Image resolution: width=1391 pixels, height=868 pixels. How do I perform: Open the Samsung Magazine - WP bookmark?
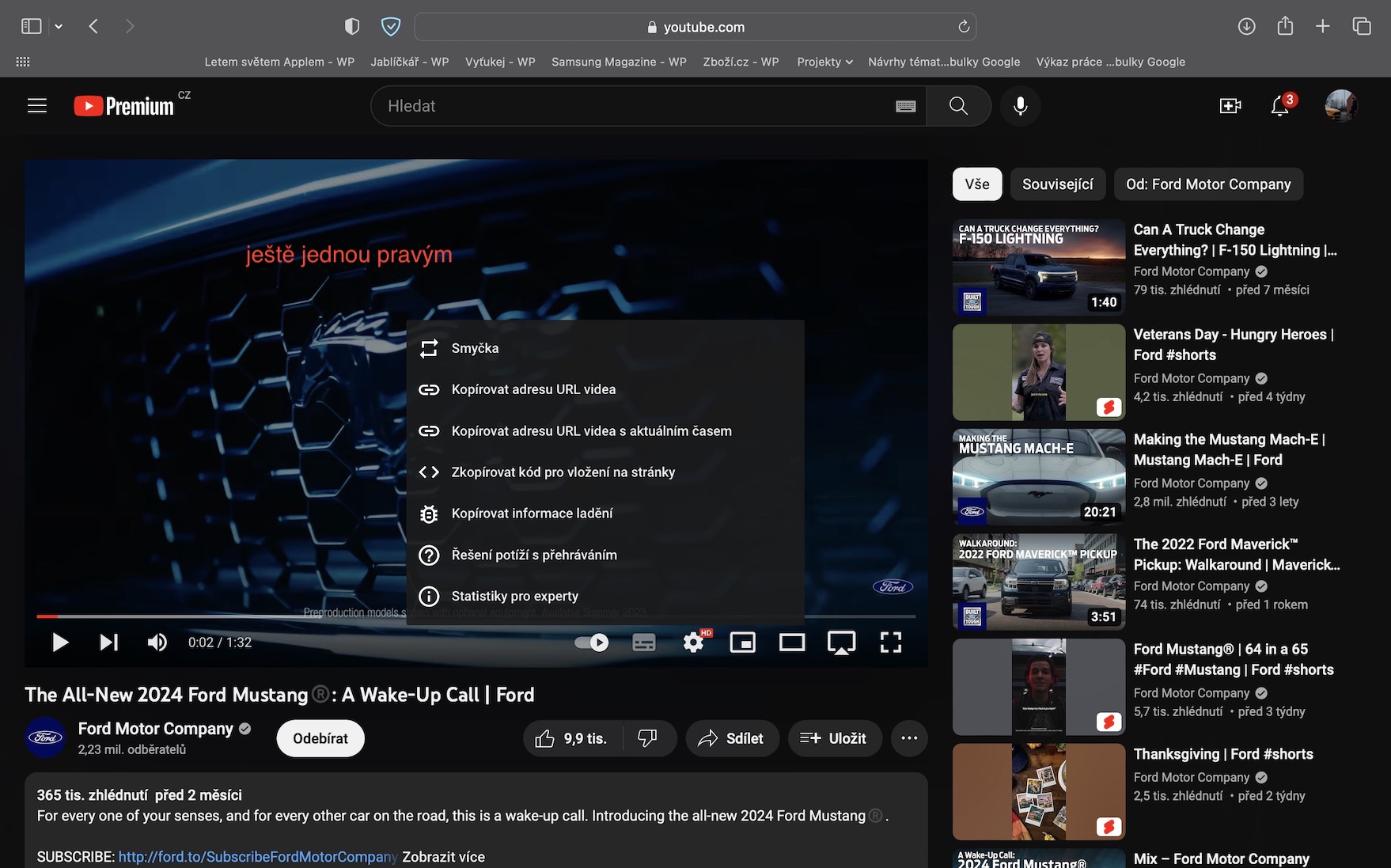pyautogui.click(x=619, y=62)
